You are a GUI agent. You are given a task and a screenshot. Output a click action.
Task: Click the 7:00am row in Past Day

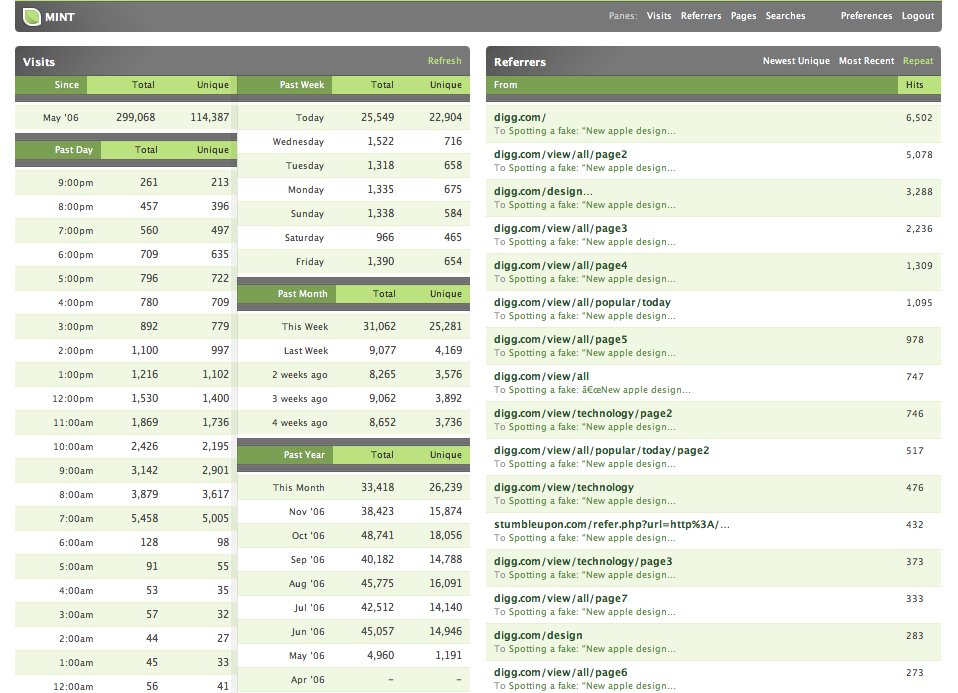click(125, 518)
